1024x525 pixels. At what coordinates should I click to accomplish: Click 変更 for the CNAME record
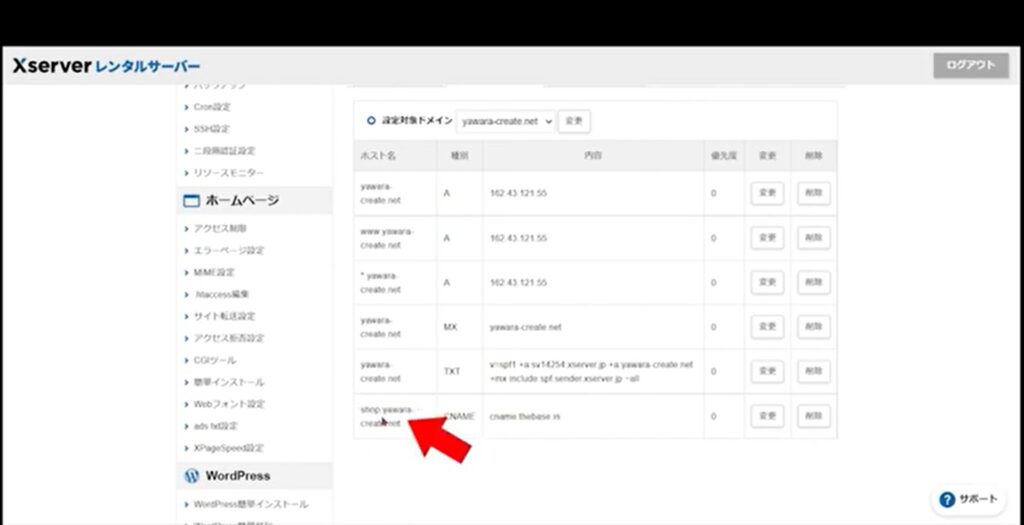(x=767, y=416)
